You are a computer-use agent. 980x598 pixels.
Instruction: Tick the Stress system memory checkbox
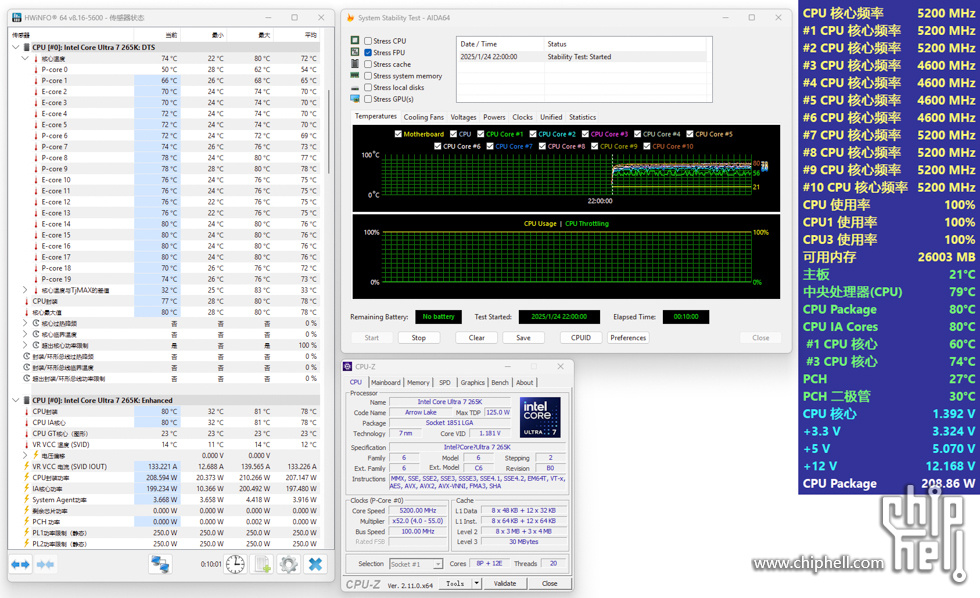(368, 76)
